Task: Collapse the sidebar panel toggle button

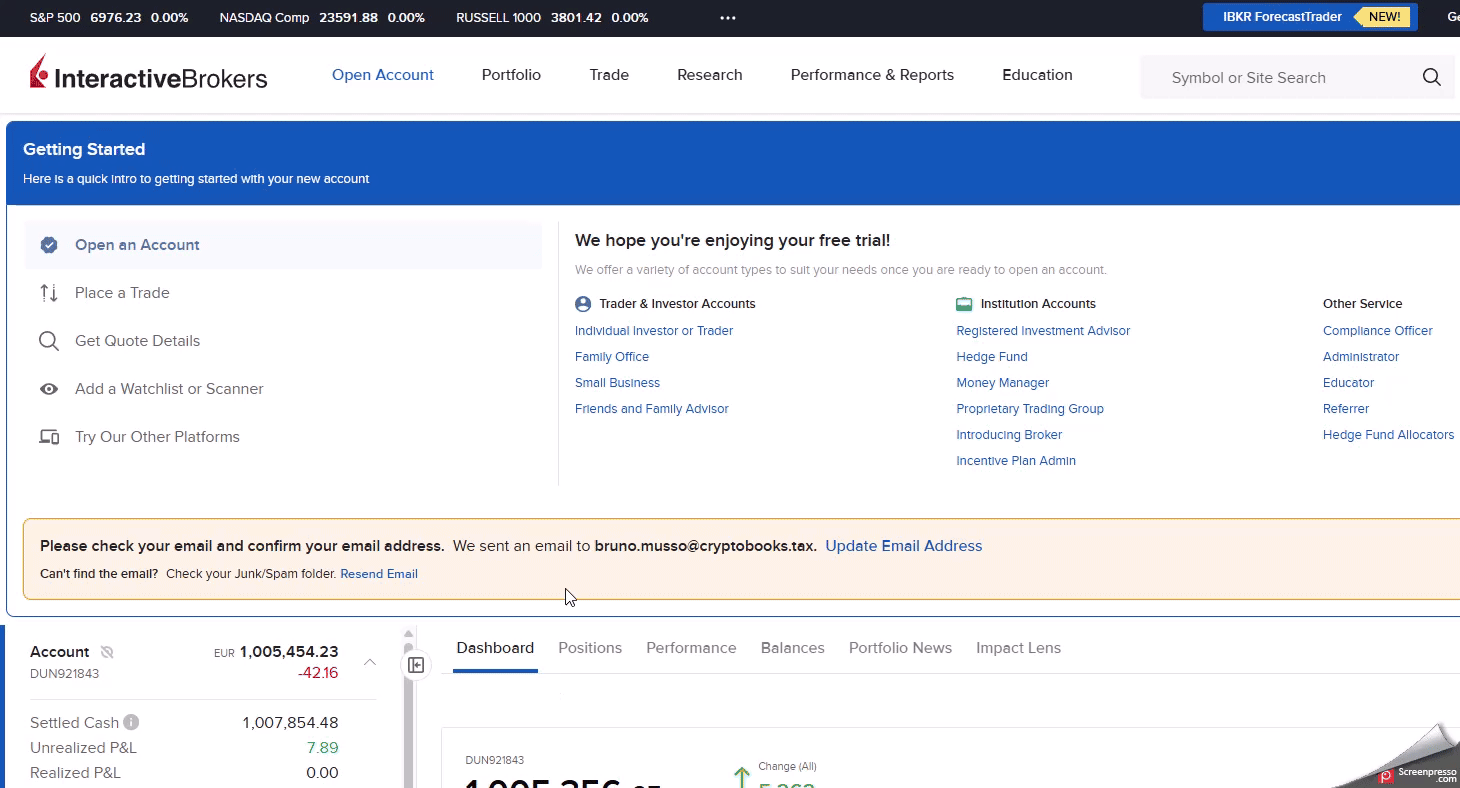Action: click(416, 665)
